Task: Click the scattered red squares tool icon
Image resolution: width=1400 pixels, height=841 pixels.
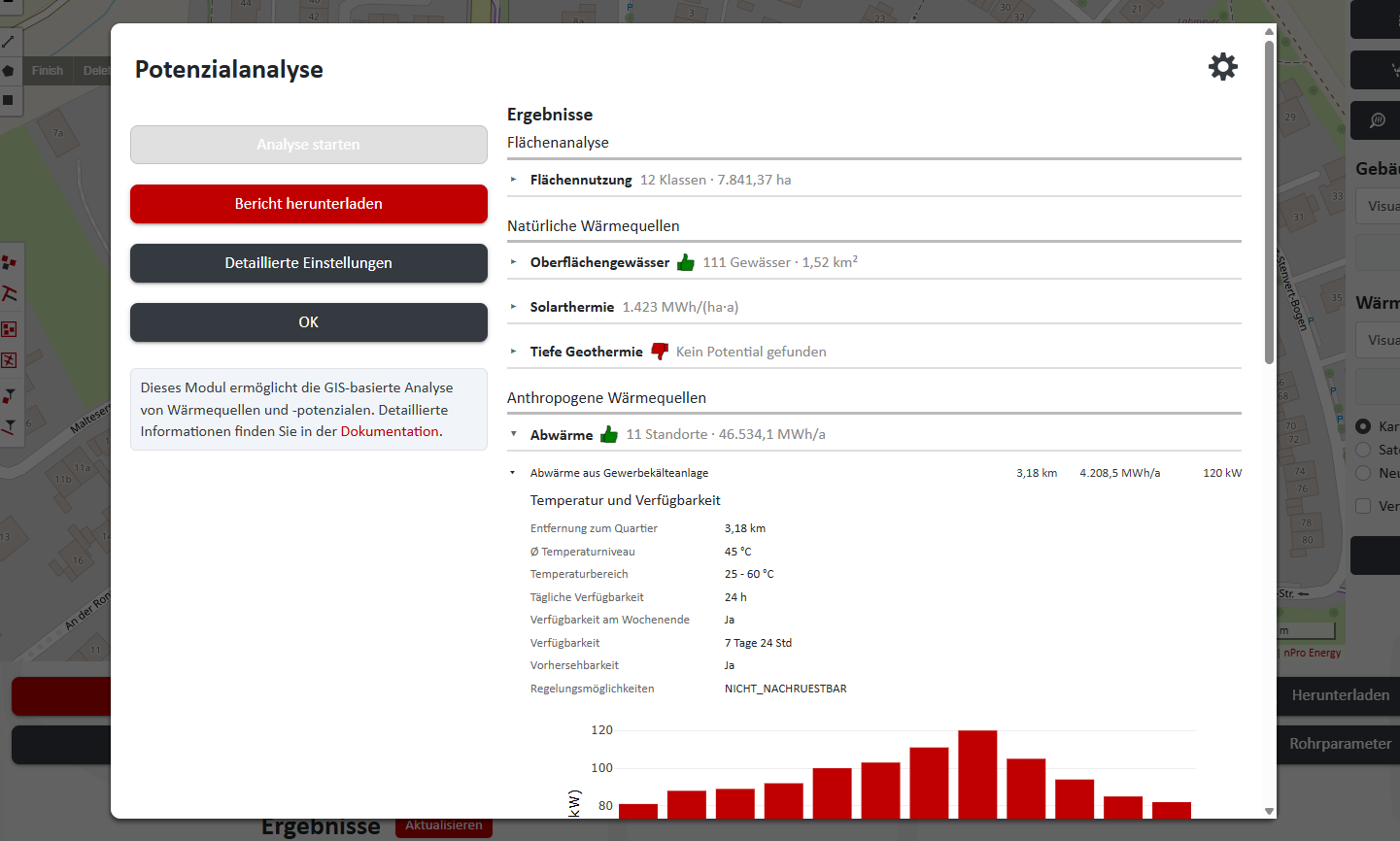Action: click(9, 262)
